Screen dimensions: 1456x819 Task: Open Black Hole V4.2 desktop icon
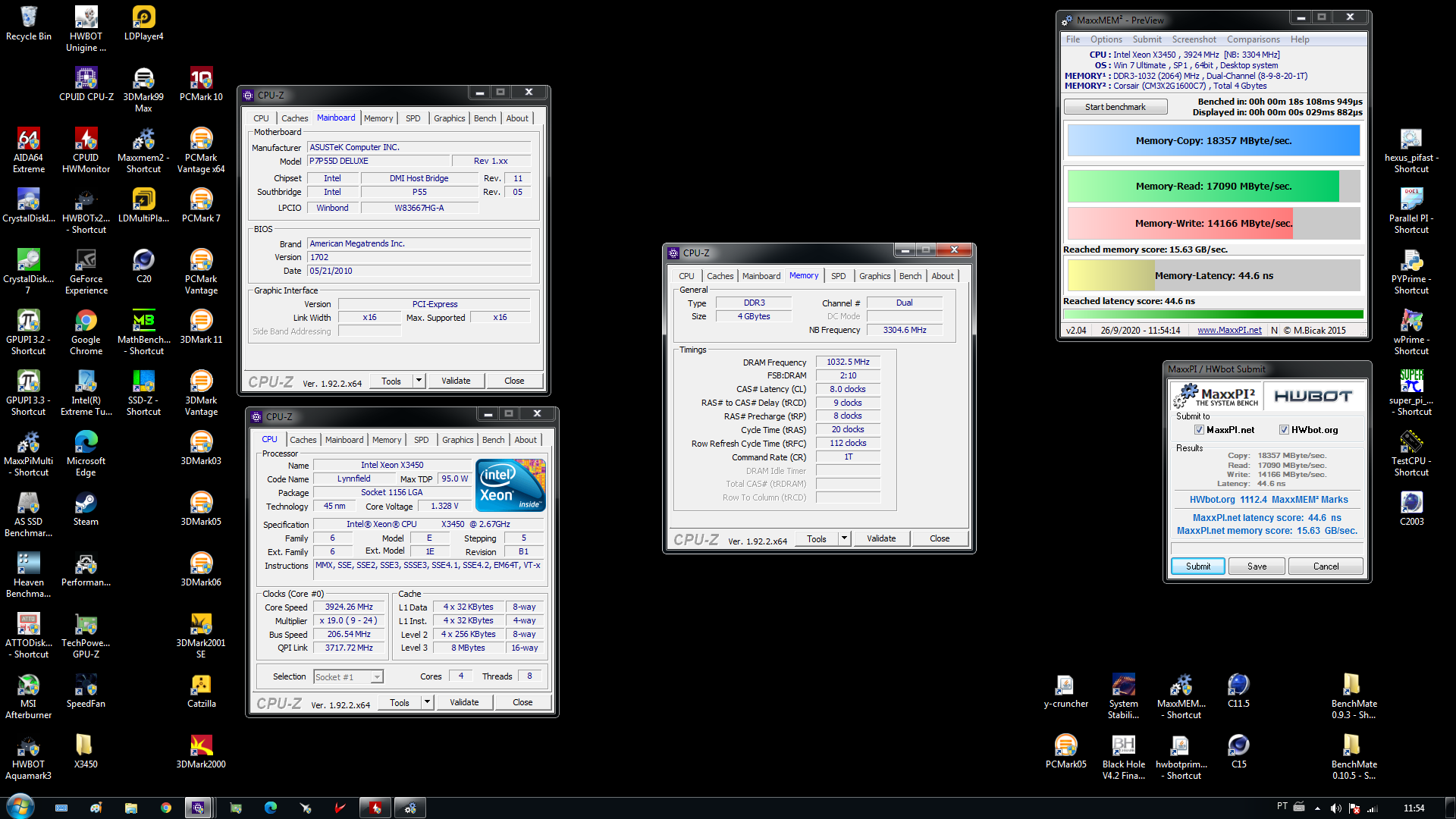(1123, 757)
